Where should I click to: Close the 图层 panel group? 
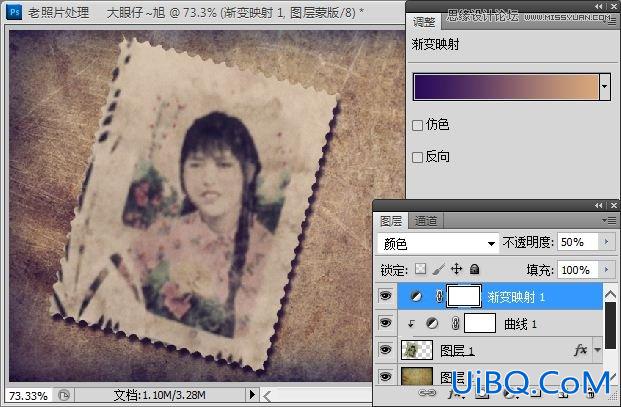[x=613, y=205]
